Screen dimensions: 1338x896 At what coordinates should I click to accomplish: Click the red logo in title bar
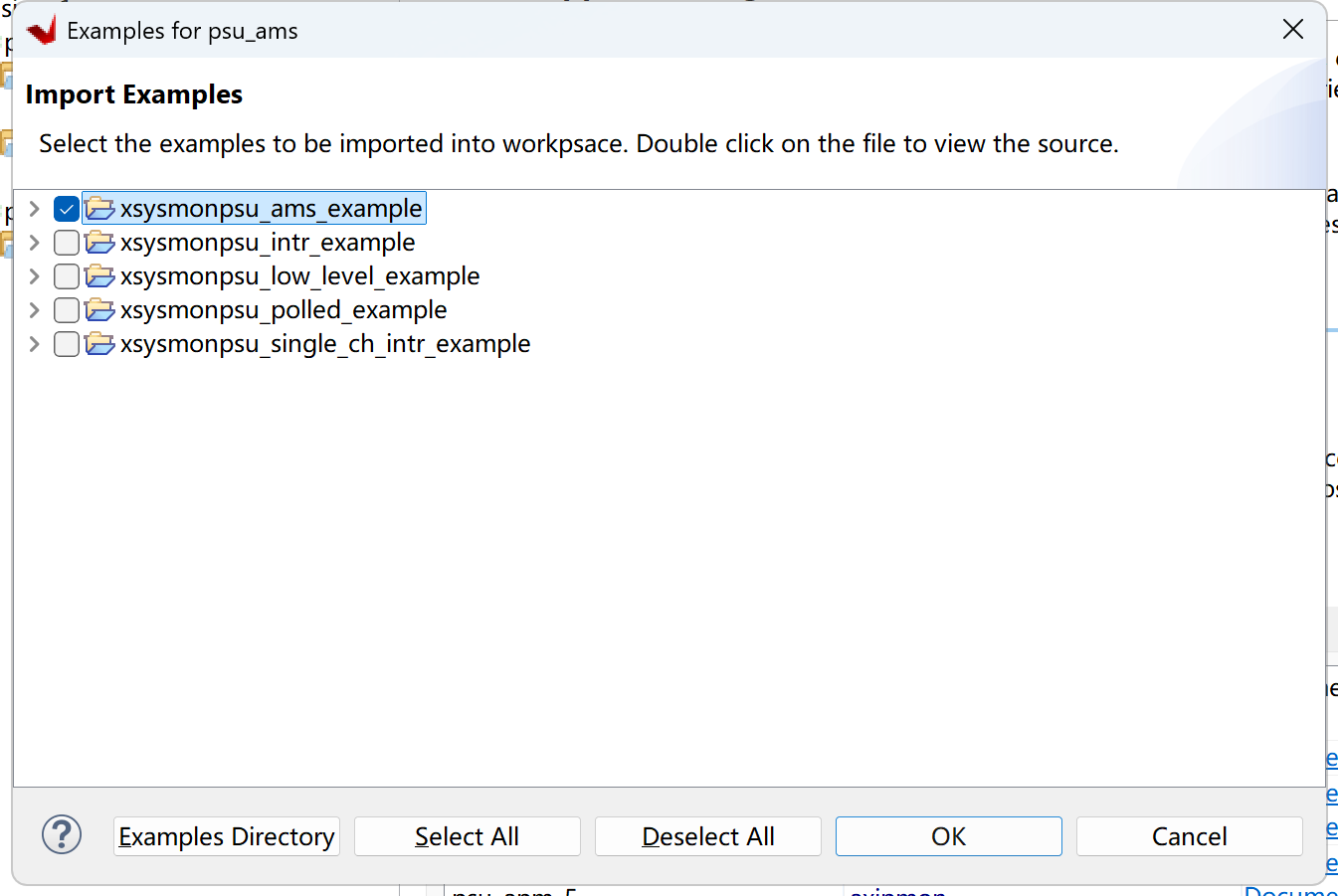click(42, 31)
